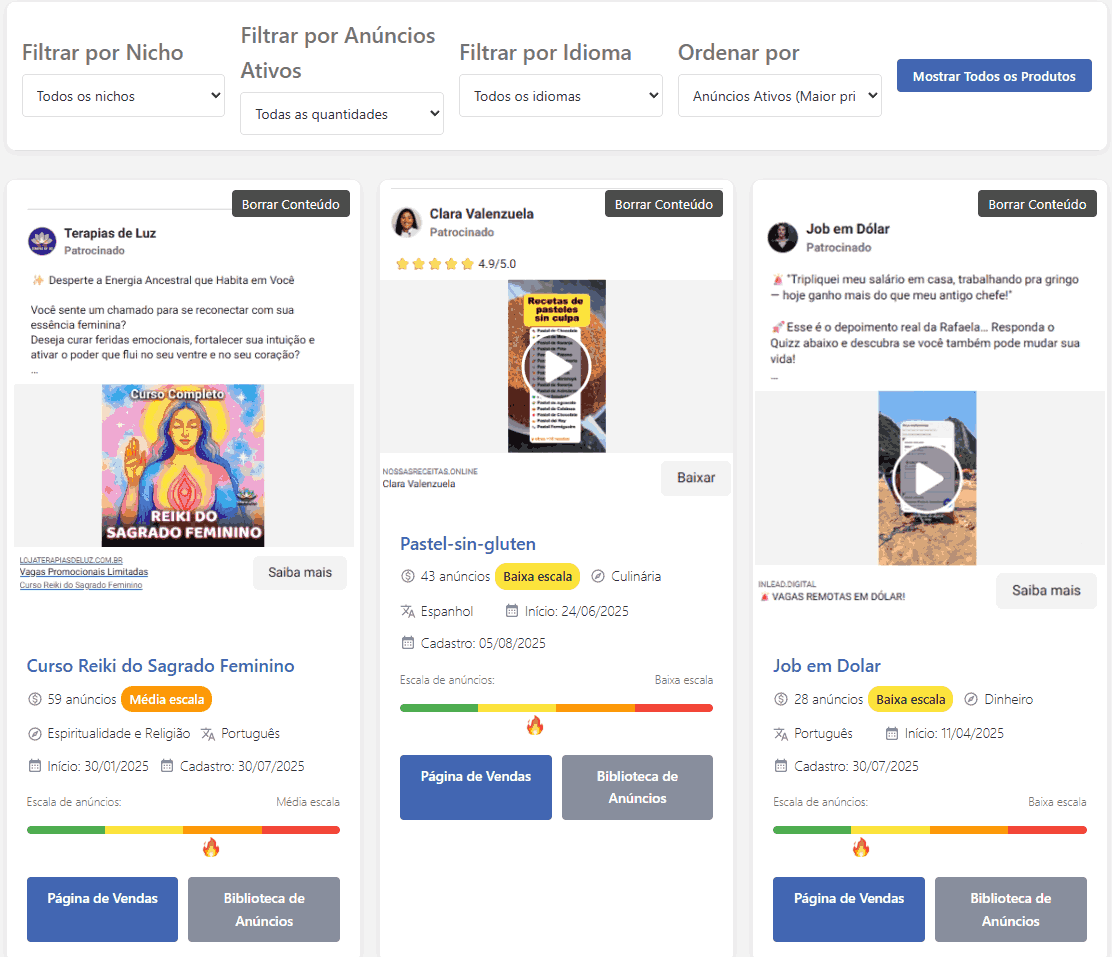Blur content on the Terapias de Luz card

(x=291, y=204)
